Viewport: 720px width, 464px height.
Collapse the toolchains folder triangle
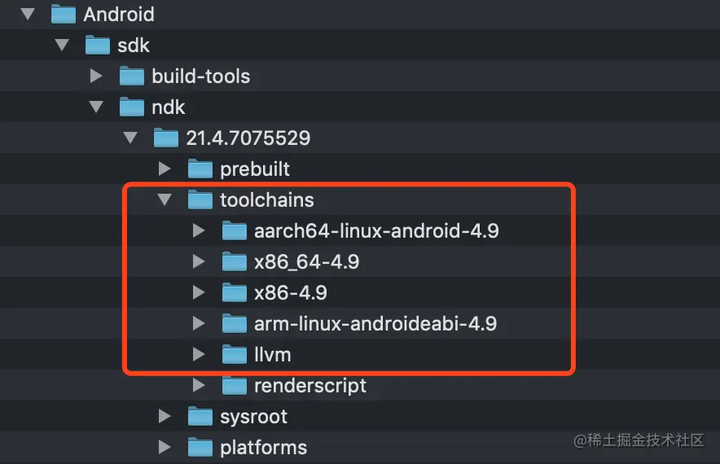[164, 199]
